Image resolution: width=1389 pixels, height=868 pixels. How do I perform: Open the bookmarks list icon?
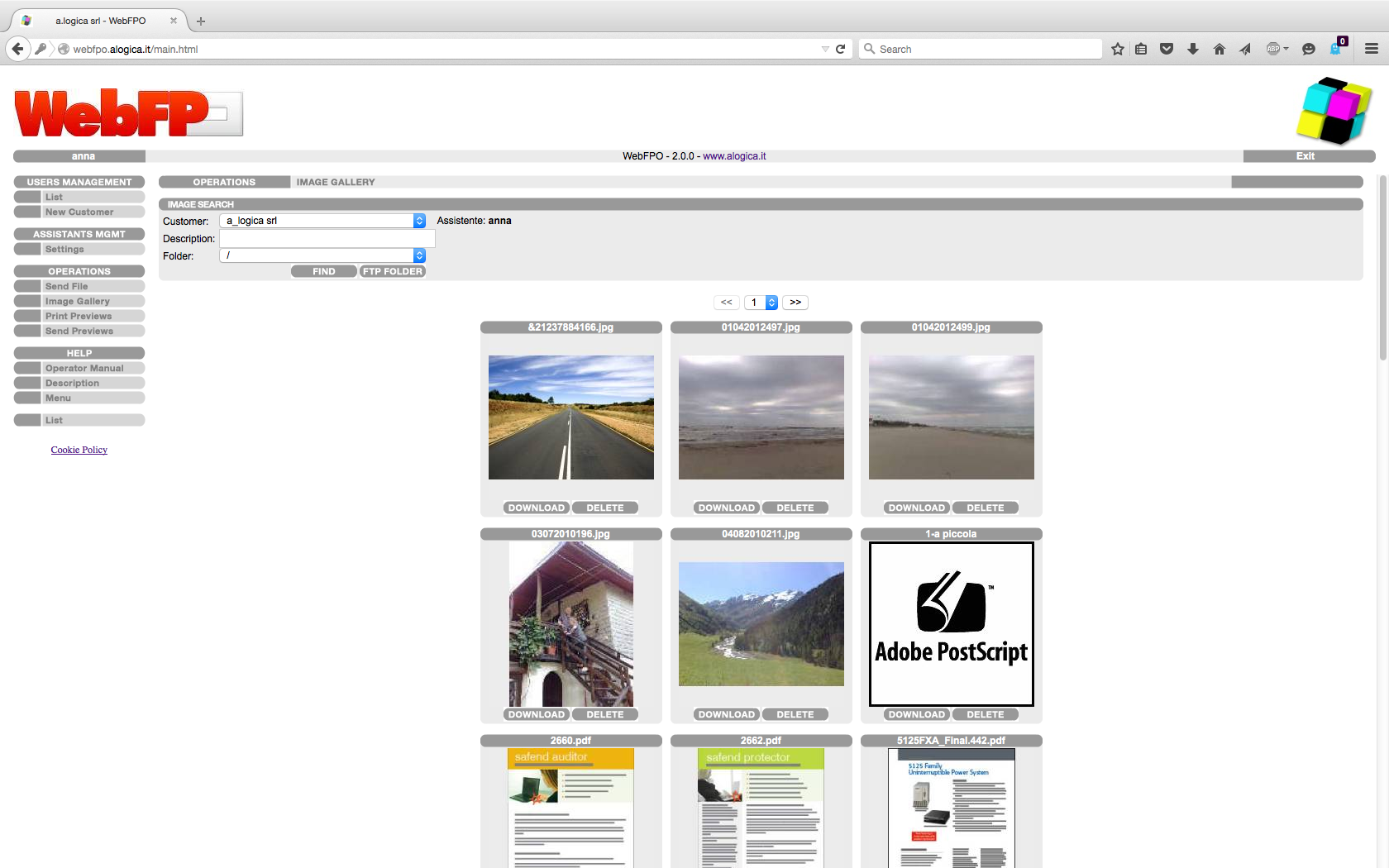tap(1141, 49)
